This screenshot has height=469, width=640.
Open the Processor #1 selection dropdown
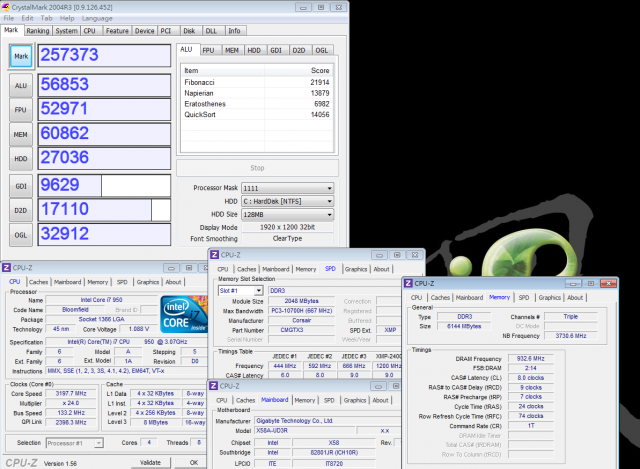pyautogui.click(x=74, y=443)
